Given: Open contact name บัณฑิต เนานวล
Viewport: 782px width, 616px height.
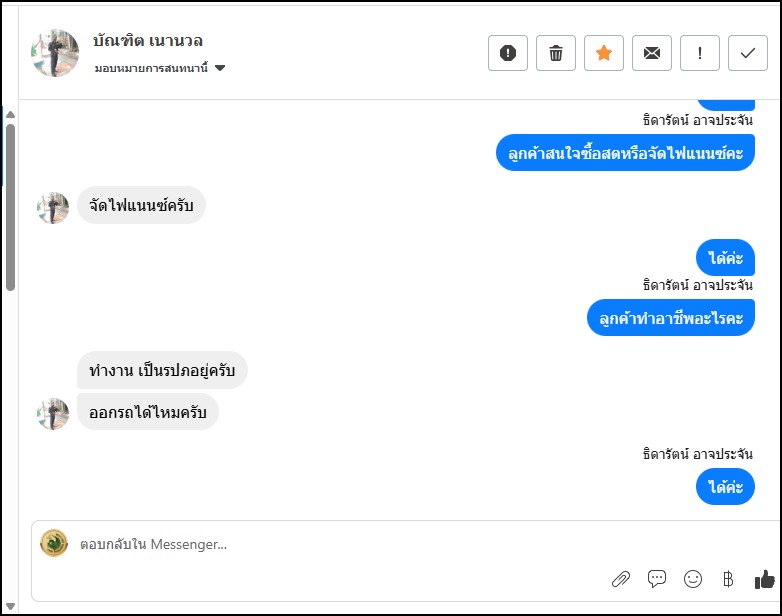Looking at the screenshot, I should (x=148, y=41).
